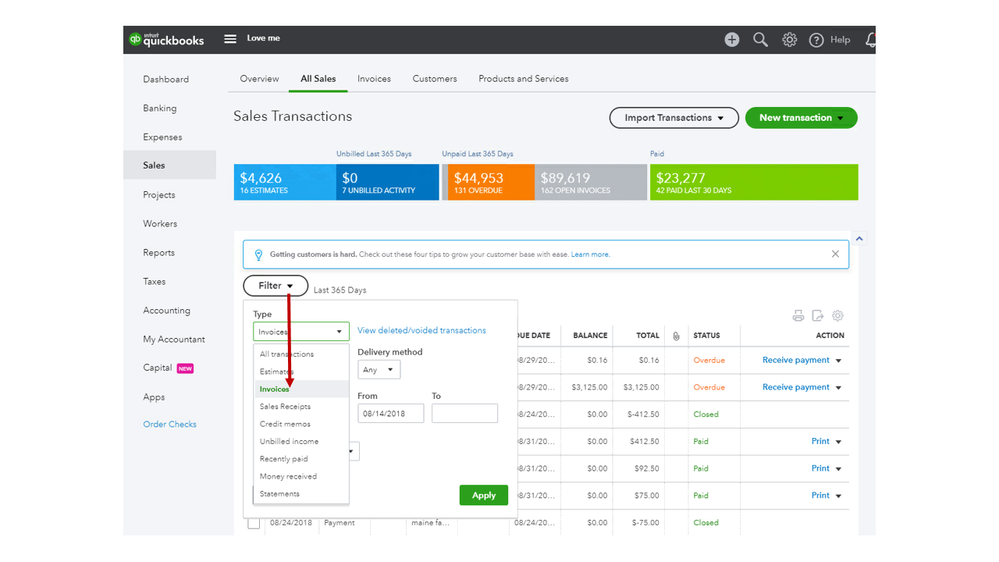Open arrow beside $92.50 Print action

point(838,469)
